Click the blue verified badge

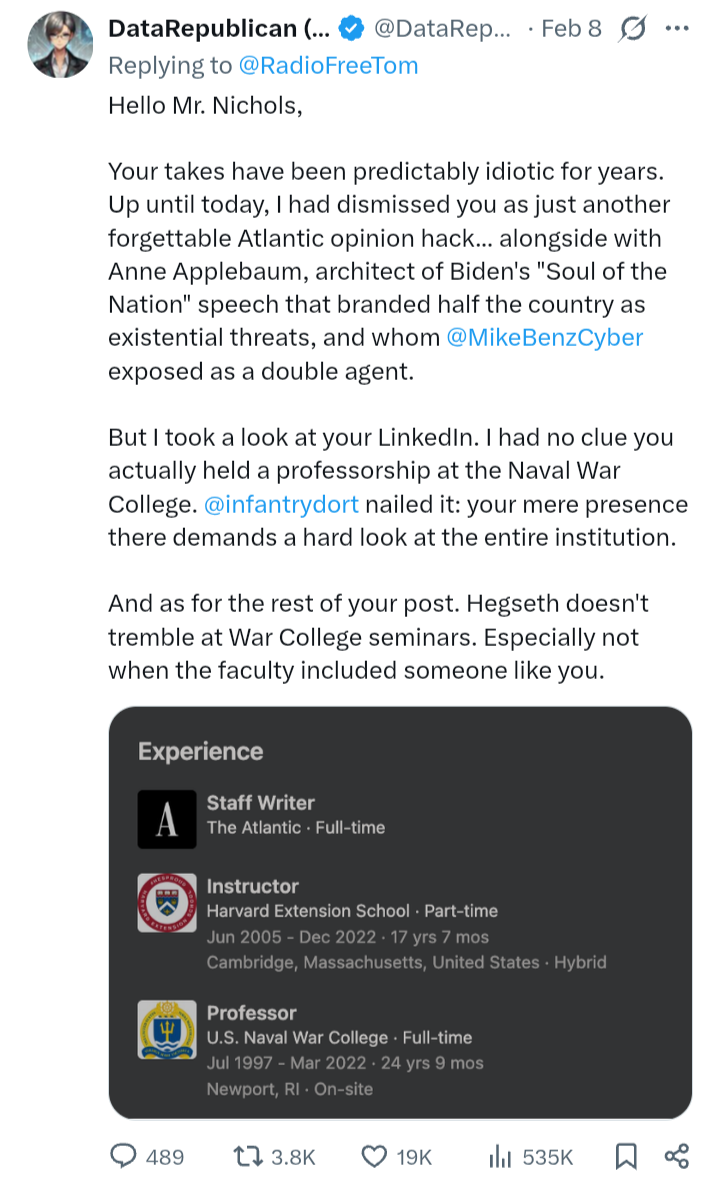(x=350, y=29)
